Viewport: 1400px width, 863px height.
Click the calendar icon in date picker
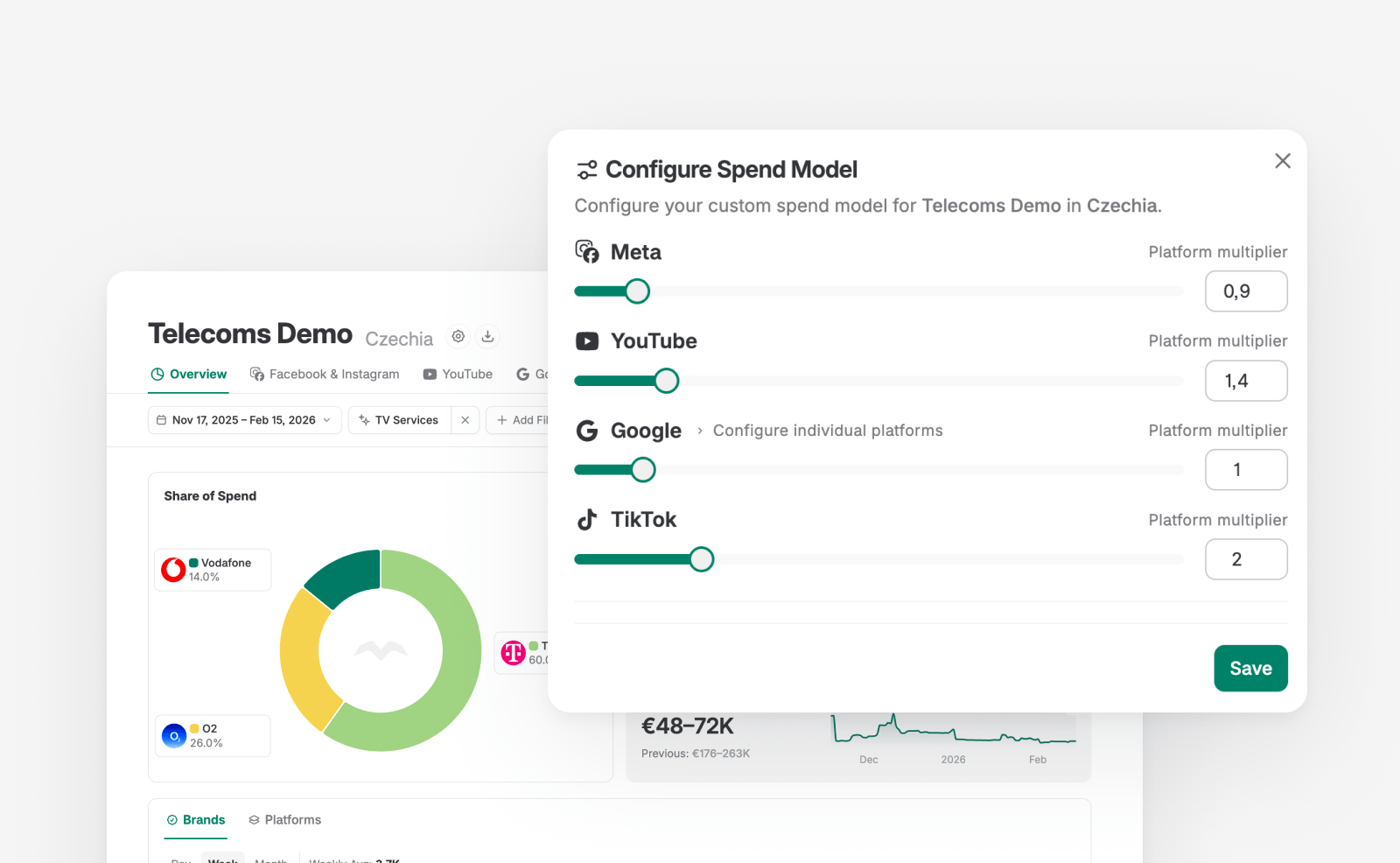coord(161,420)
